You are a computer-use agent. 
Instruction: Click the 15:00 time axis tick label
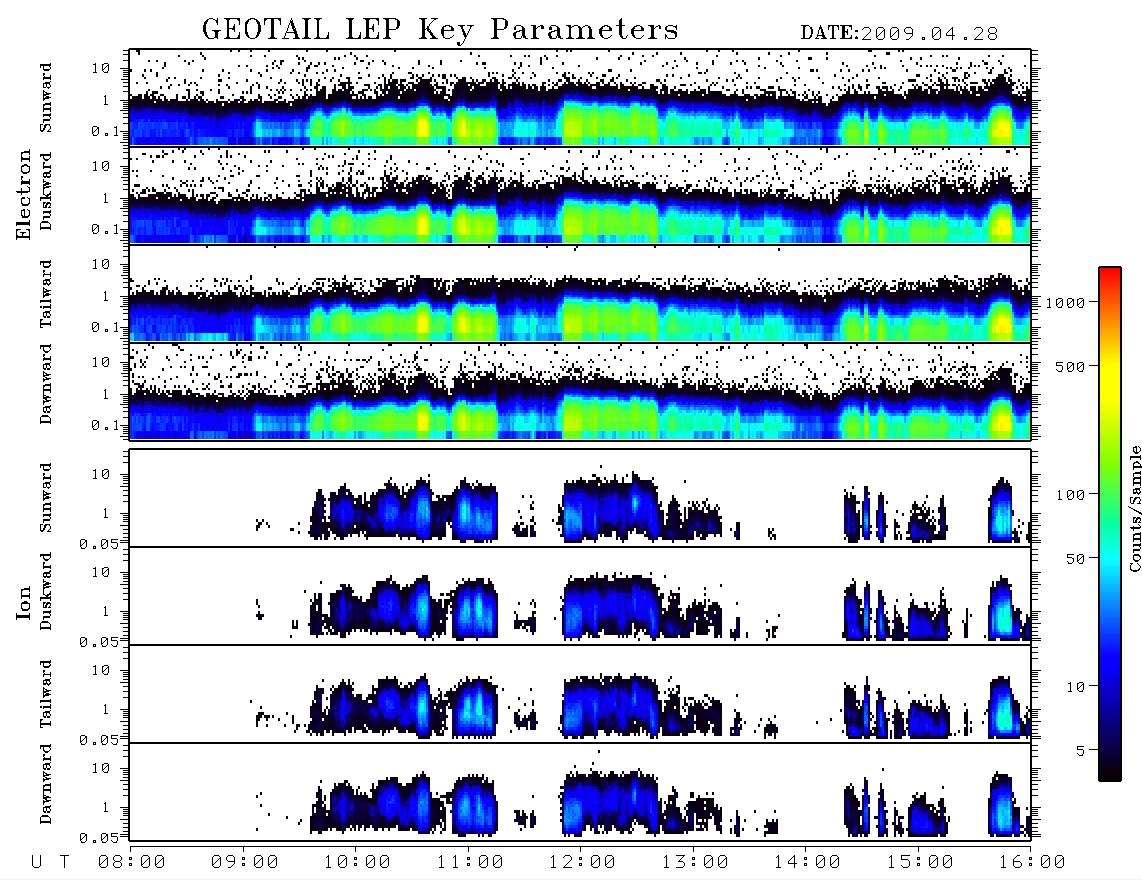tap(920, 862)
